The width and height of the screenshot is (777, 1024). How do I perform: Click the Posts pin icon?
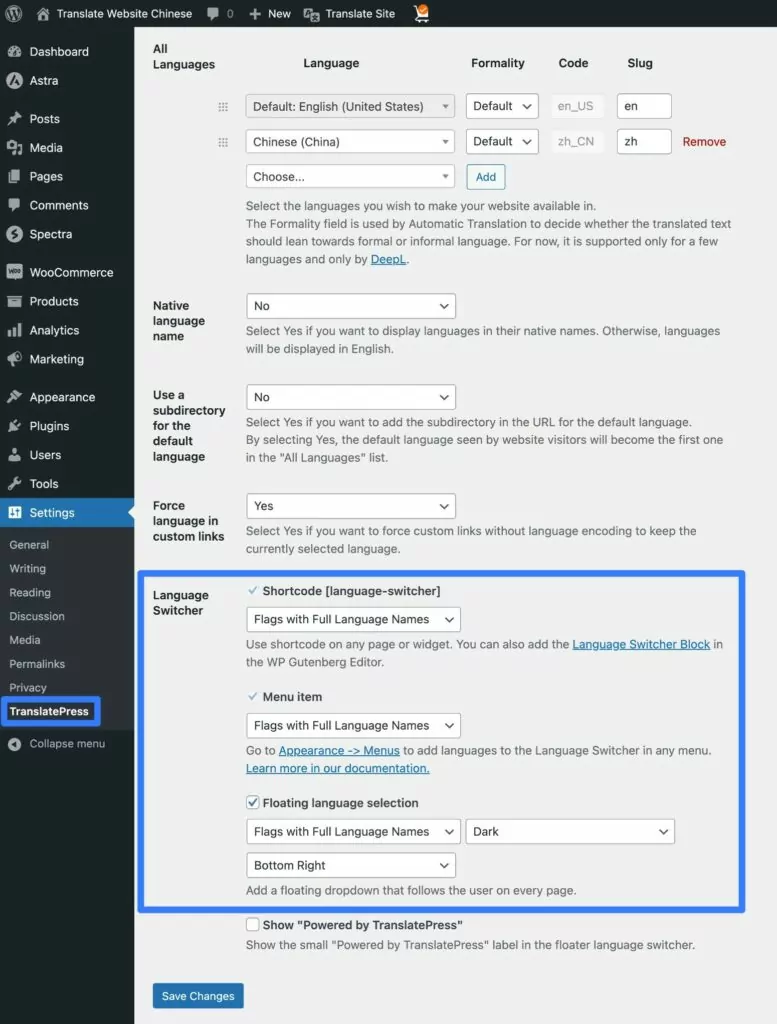[x=14, y=118]
